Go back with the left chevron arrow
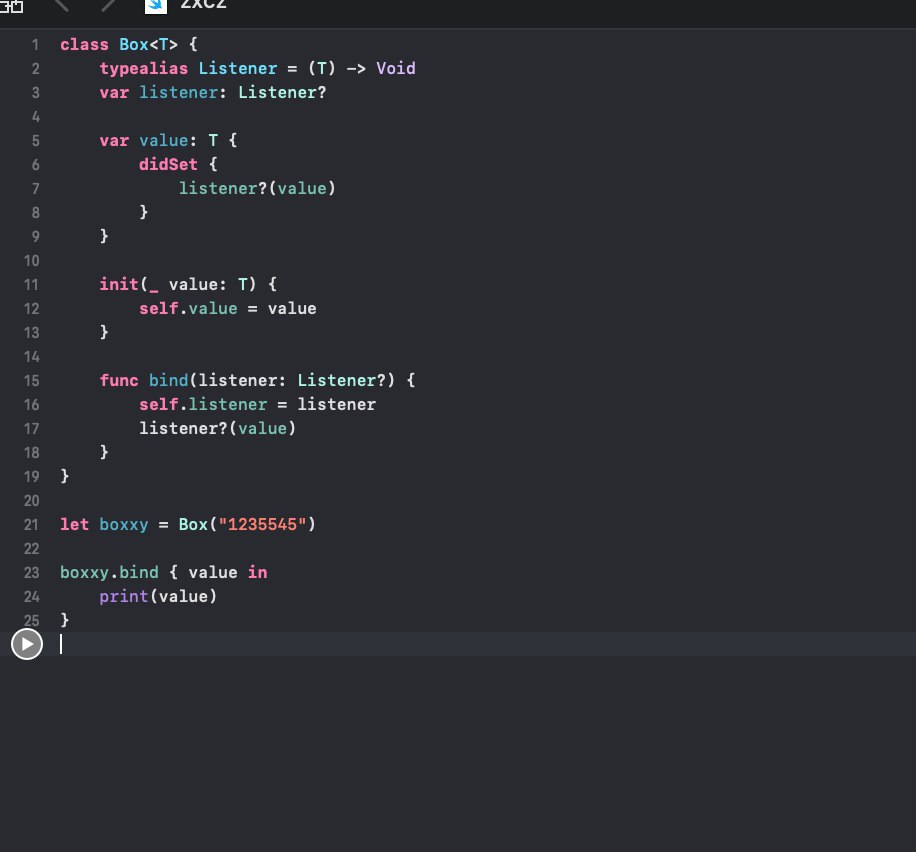Image resolution: width=916 pixels, height=852 pixels. pos(61,5)
